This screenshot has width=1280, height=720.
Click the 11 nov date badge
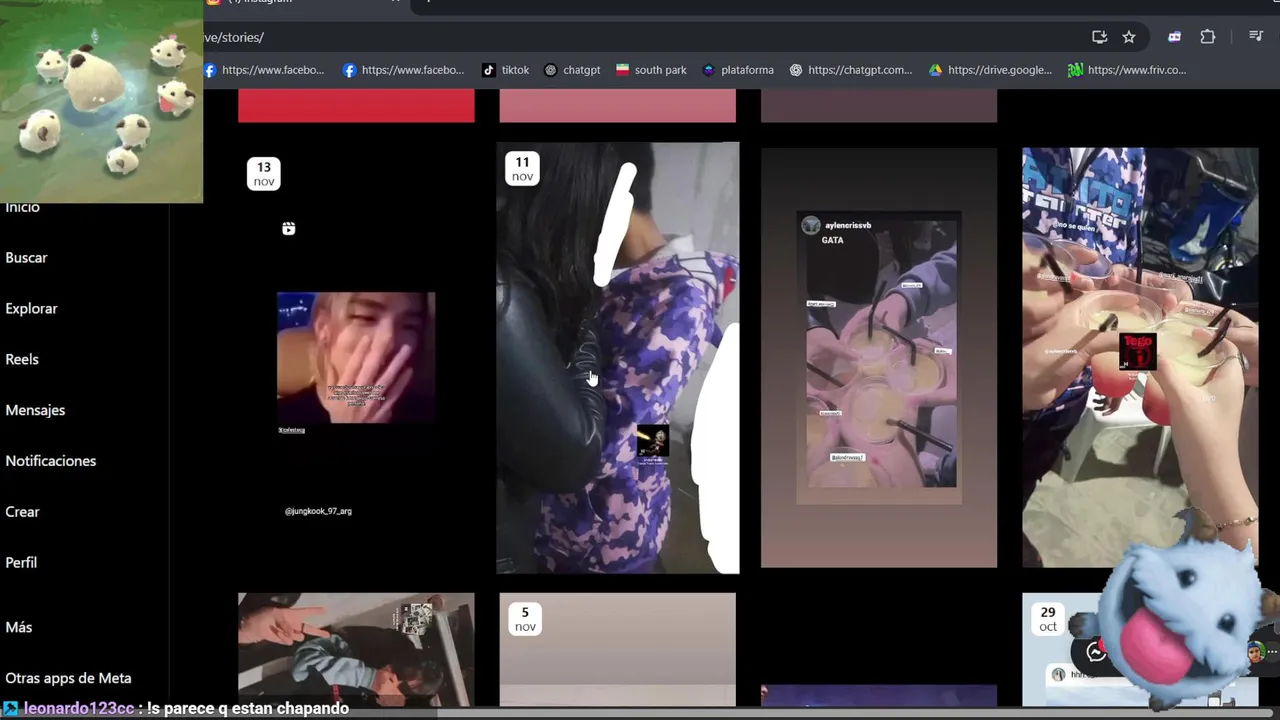(x=522, y=168)
